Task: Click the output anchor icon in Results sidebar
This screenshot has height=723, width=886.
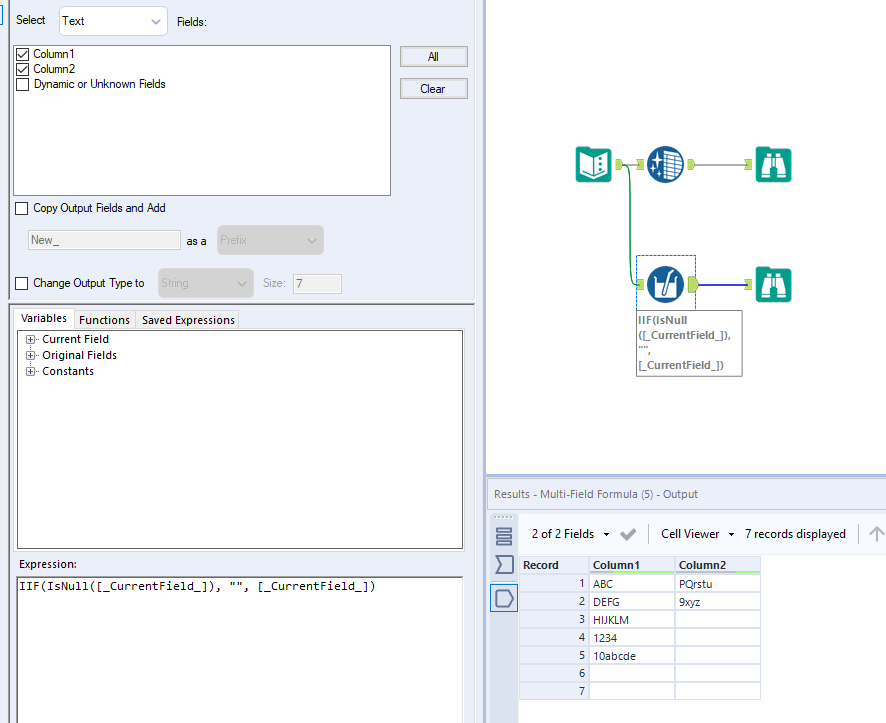Action: pyautogui.click(x=504, y=598)
